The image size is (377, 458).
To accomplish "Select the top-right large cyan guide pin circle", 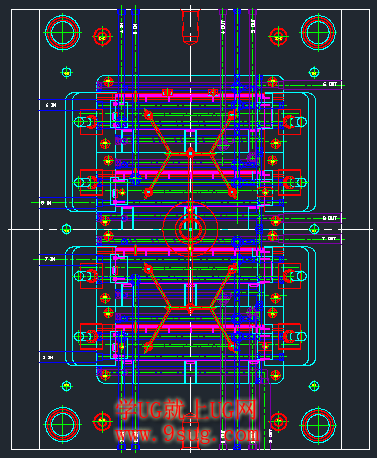I will [x=318, y=32].
